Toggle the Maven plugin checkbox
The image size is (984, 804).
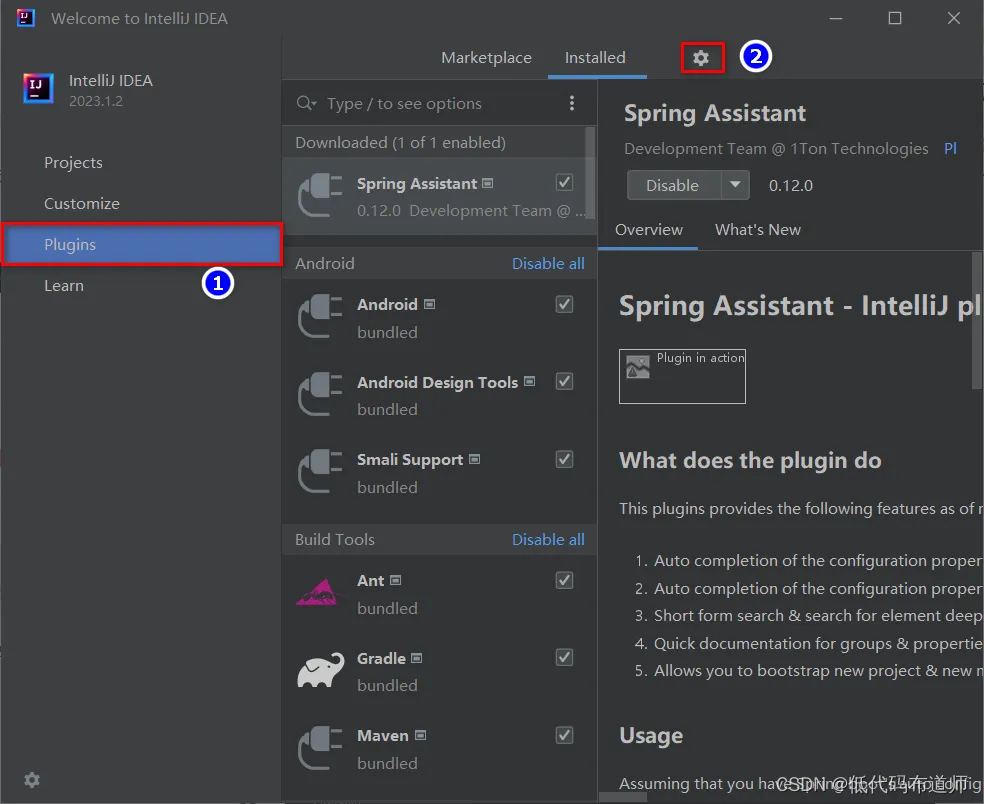point(564,735)
